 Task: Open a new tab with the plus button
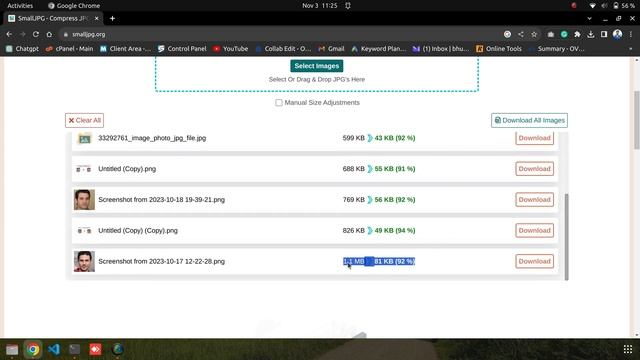point(112,18)
